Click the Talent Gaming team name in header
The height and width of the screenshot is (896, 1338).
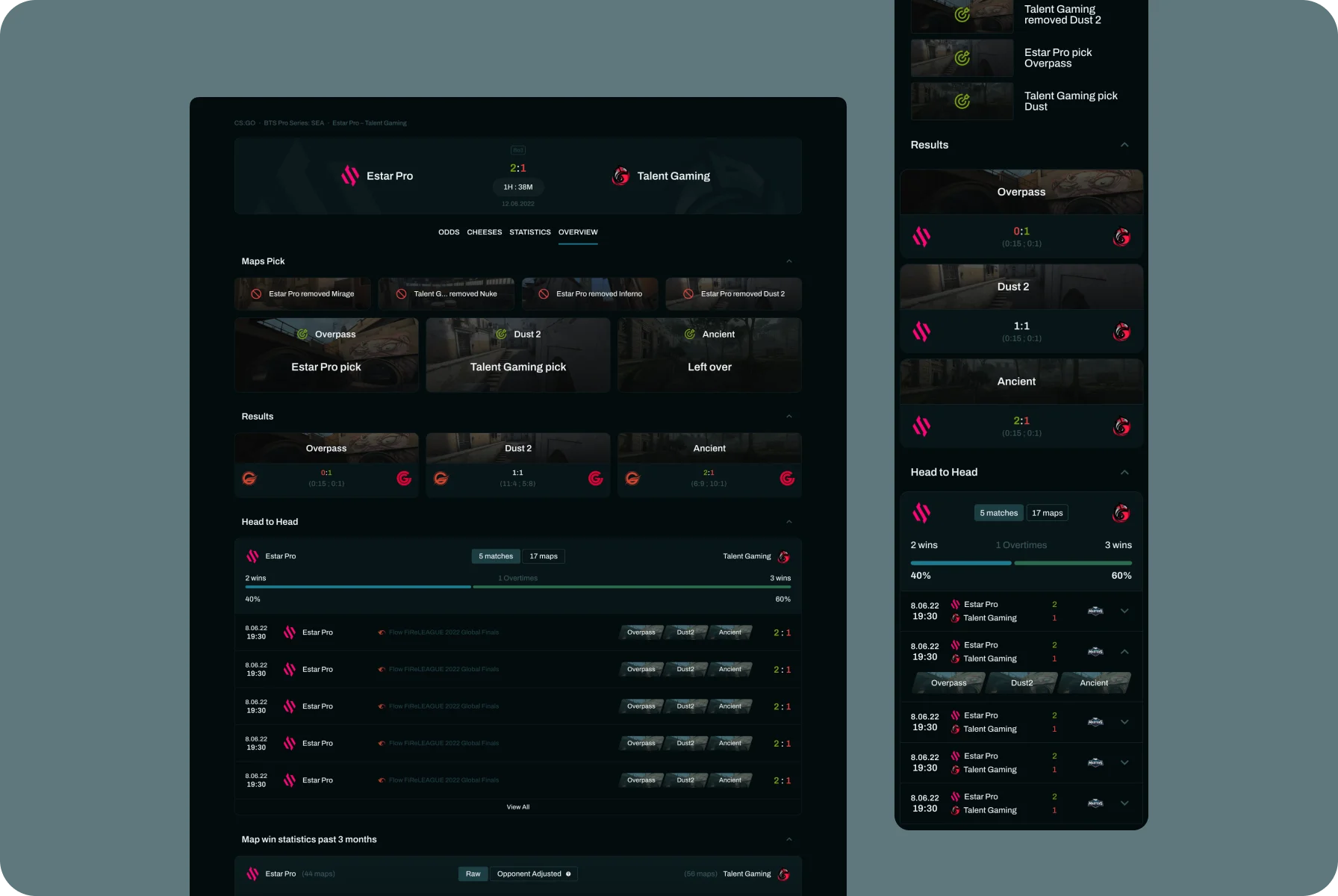click(x=673, y=176)
